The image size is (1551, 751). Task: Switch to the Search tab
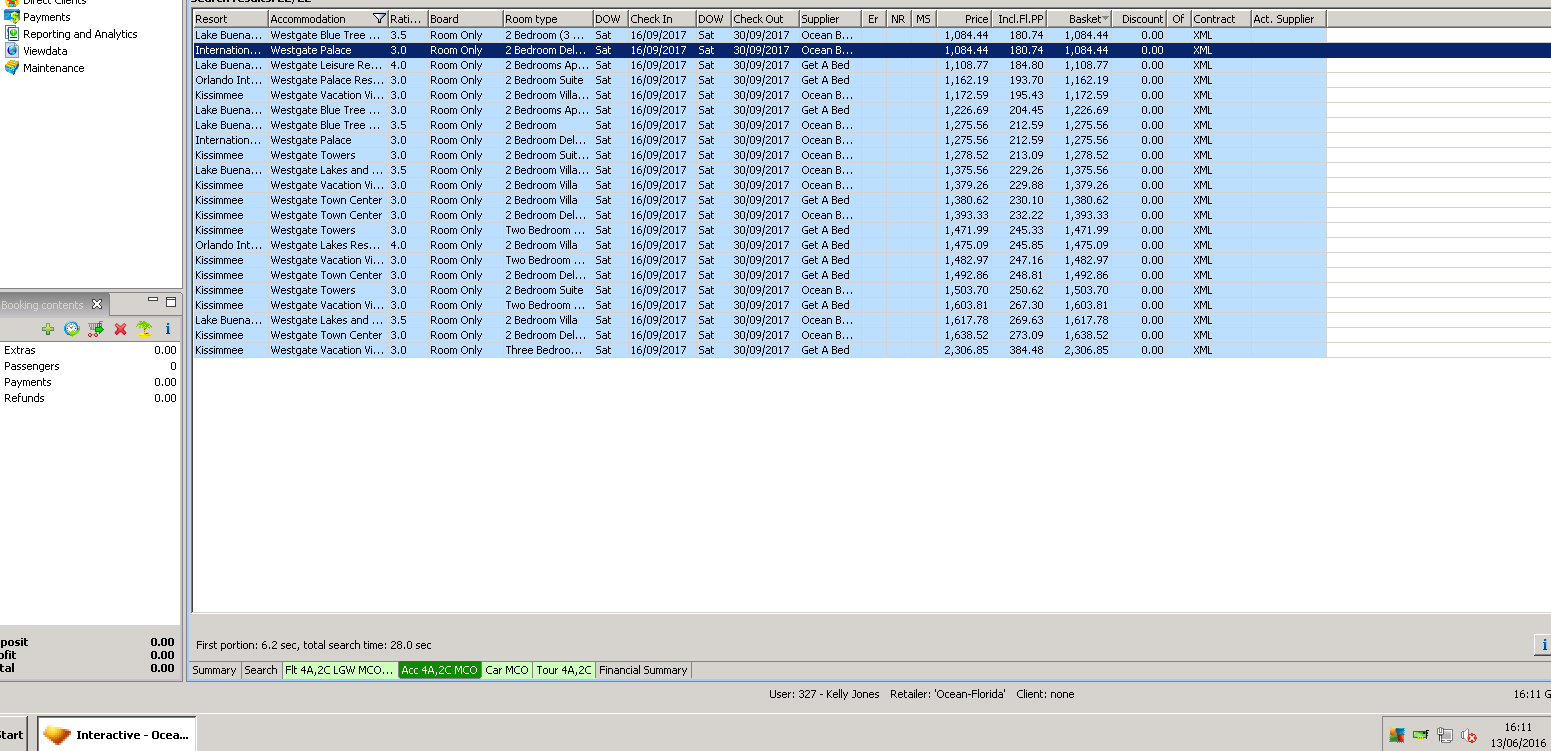[261, 670]
